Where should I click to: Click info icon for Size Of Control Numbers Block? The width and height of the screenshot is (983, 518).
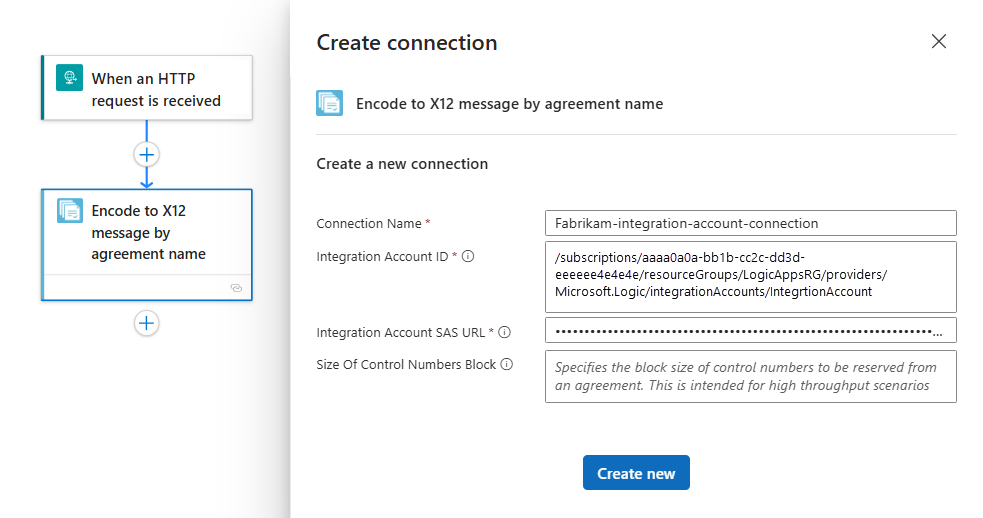pos(507,365)
